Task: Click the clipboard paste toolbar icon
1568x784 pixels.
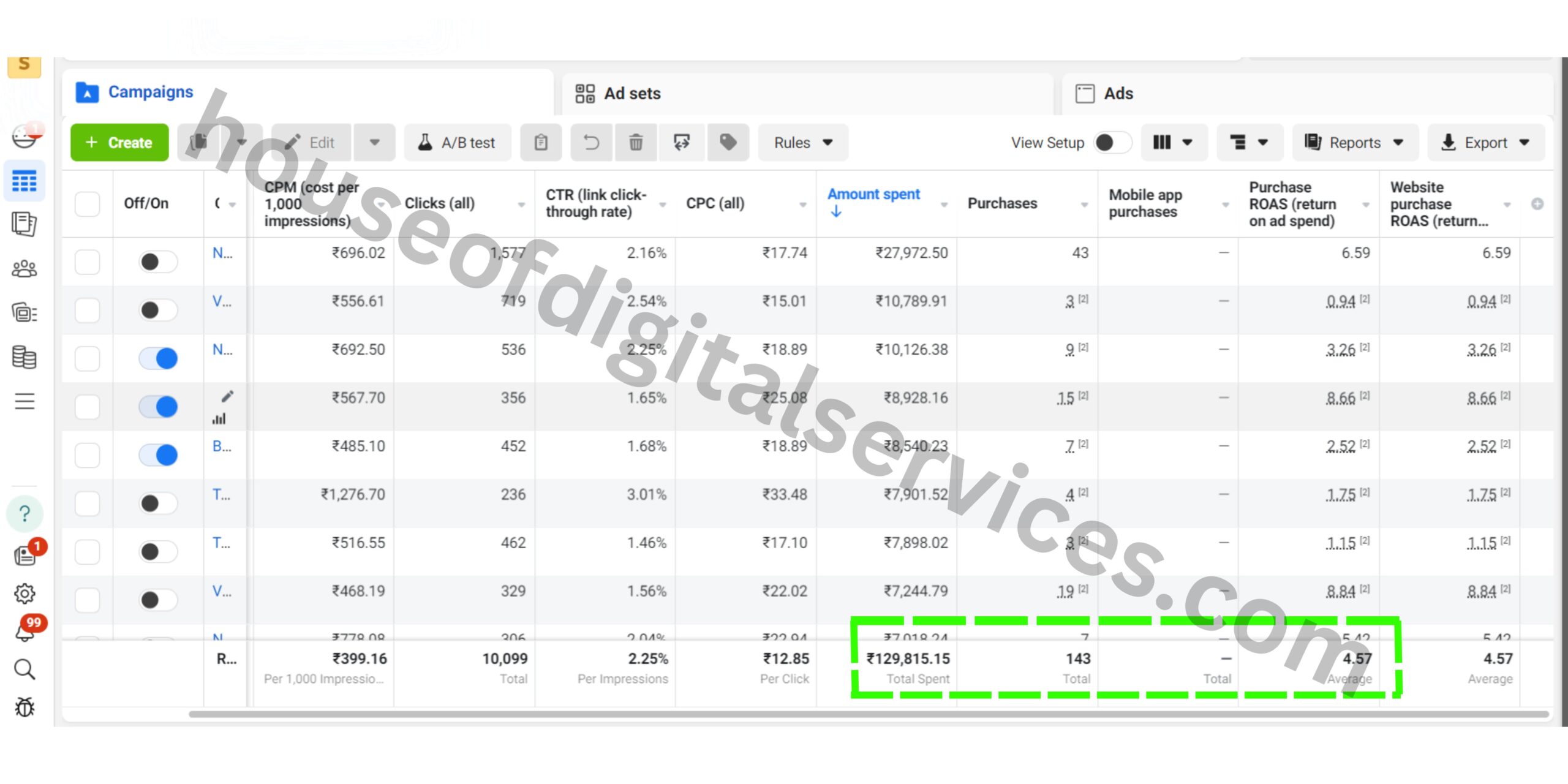Action: point(541,143)
